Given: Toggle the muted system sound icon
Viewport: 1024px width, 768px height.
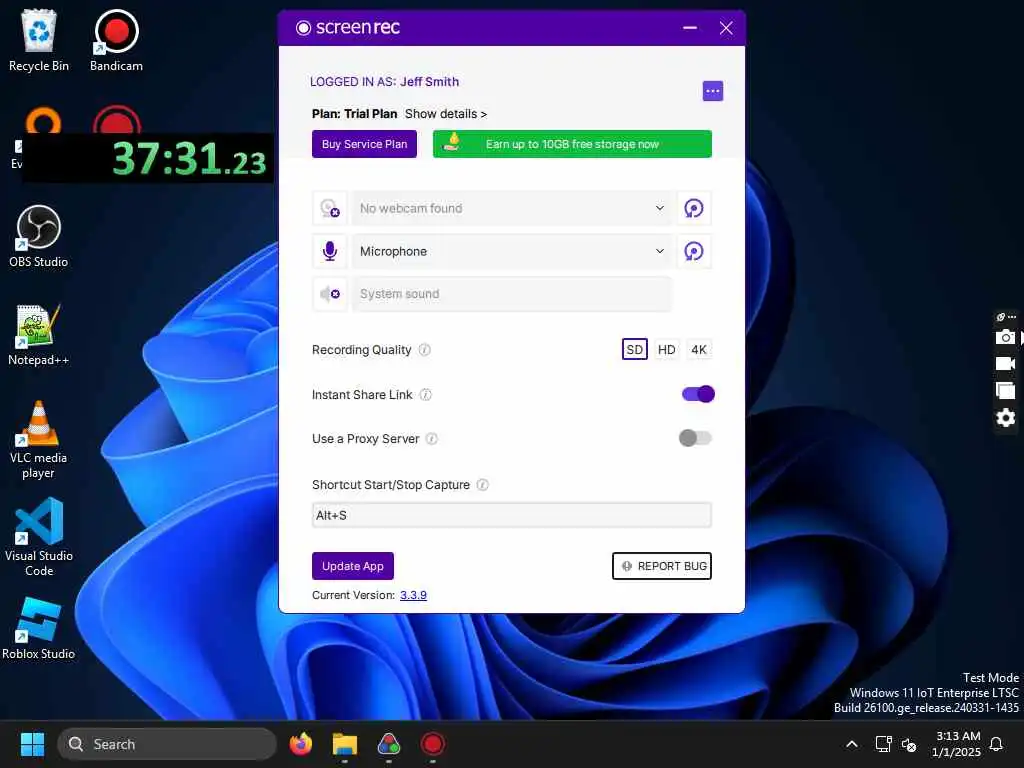Looking at the screenshot, I should [330, 294].
